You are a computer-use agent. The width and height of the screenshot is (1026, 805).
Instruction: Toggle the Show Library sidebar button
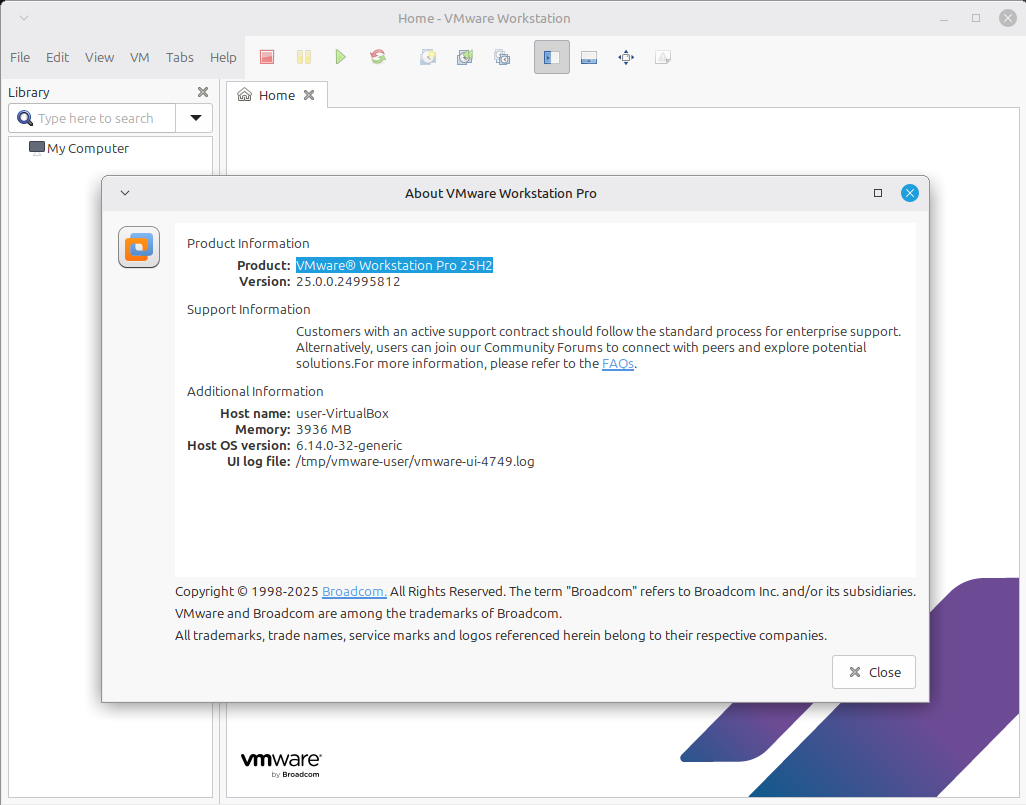pyautogui.click(x=551, y=57)
